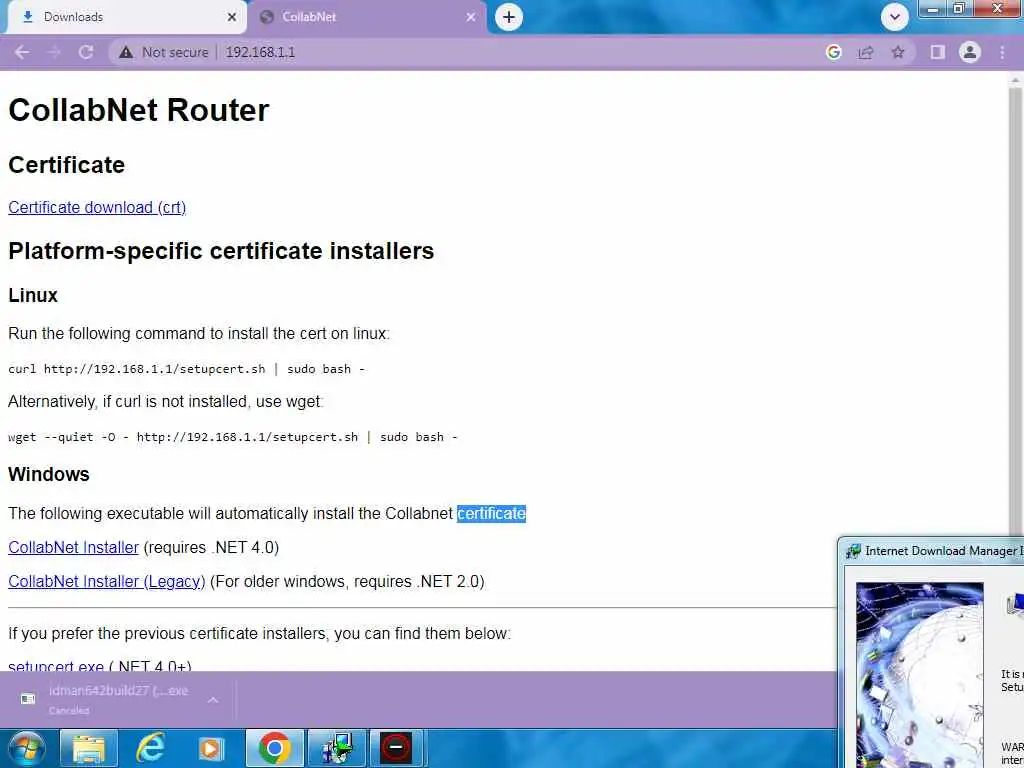Expand the tab search dropdown arrow
Screen dimensions: 1024x768
[x=895, y=17]
